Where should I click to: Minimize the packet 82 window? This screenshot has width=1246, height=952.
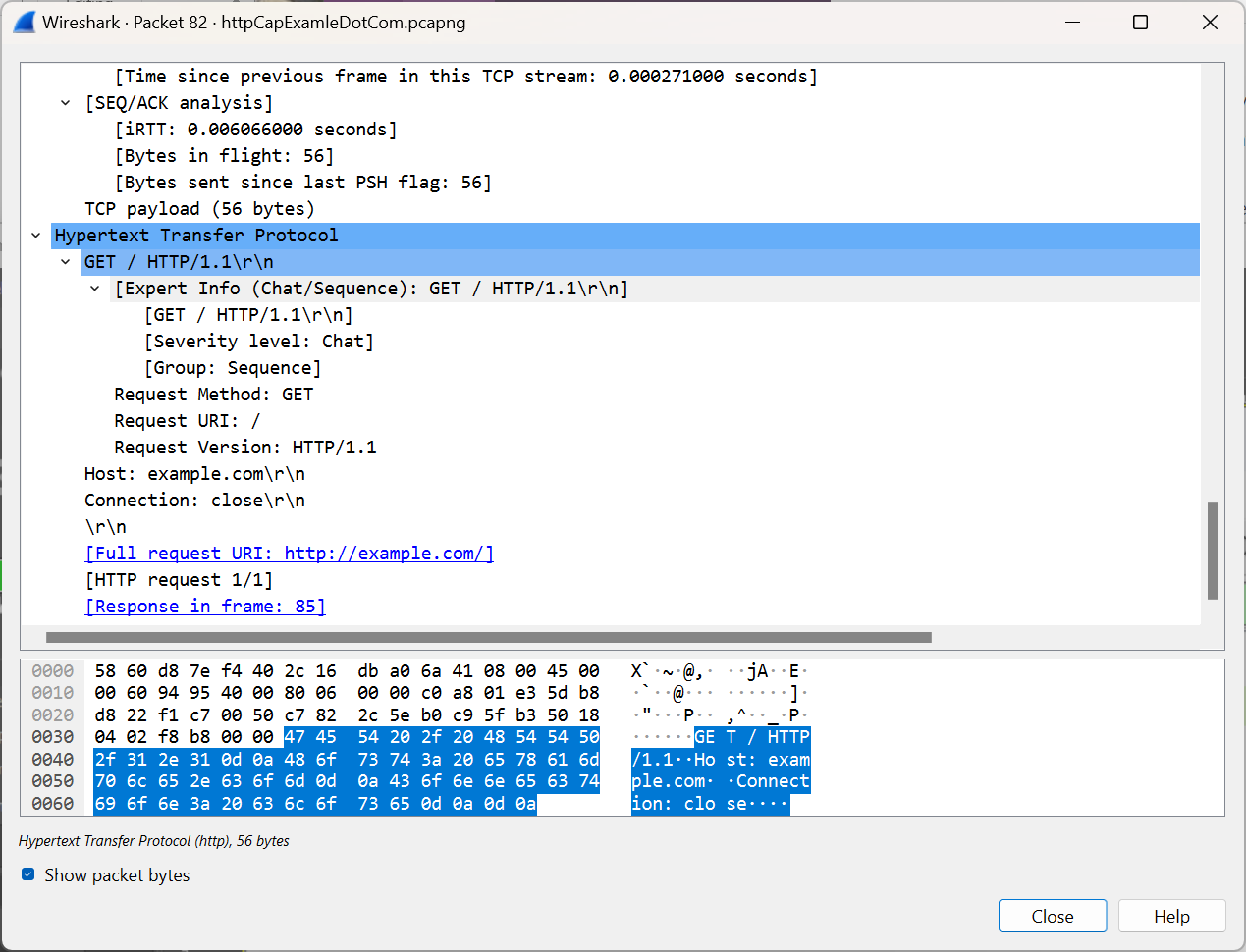pyautogui.click(x=1071, y=22)
